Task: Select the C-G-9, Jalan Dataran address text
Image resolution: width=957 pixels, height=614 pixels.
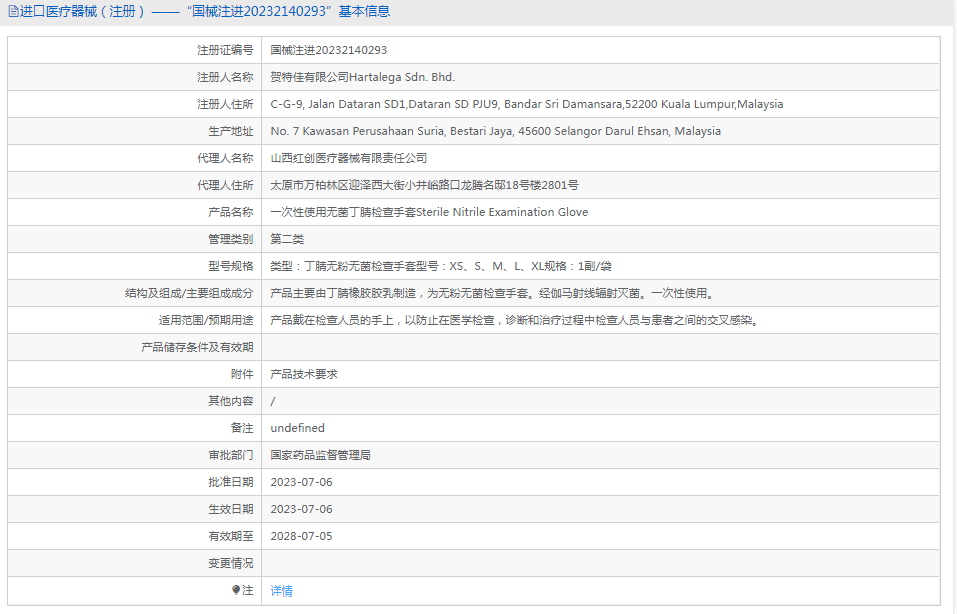Action: tap(527, 104)
